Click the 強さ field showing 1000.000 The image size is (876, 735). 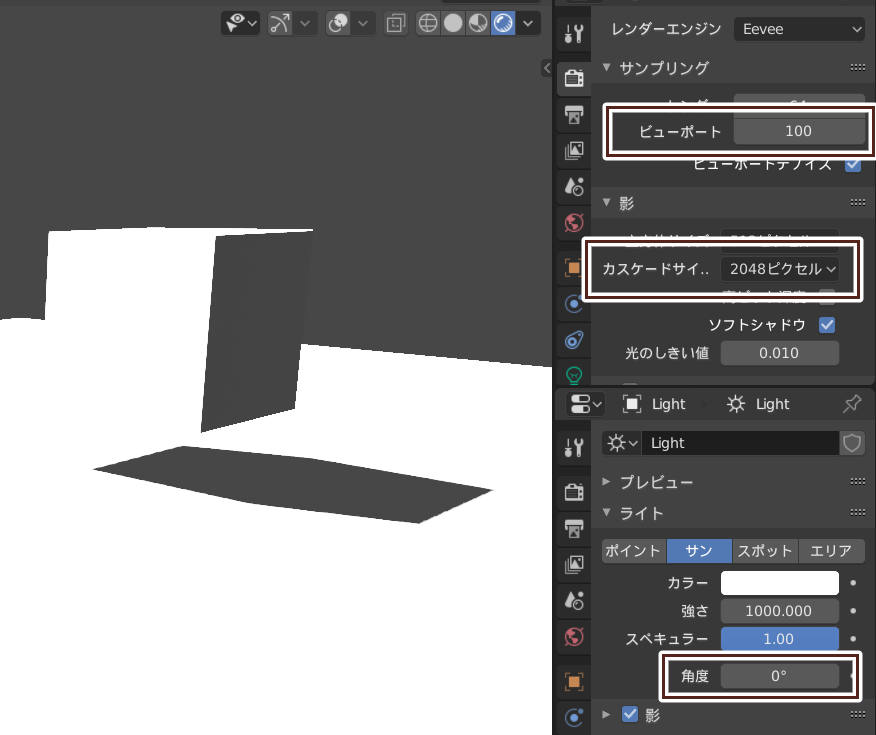[x=780, y=611]
